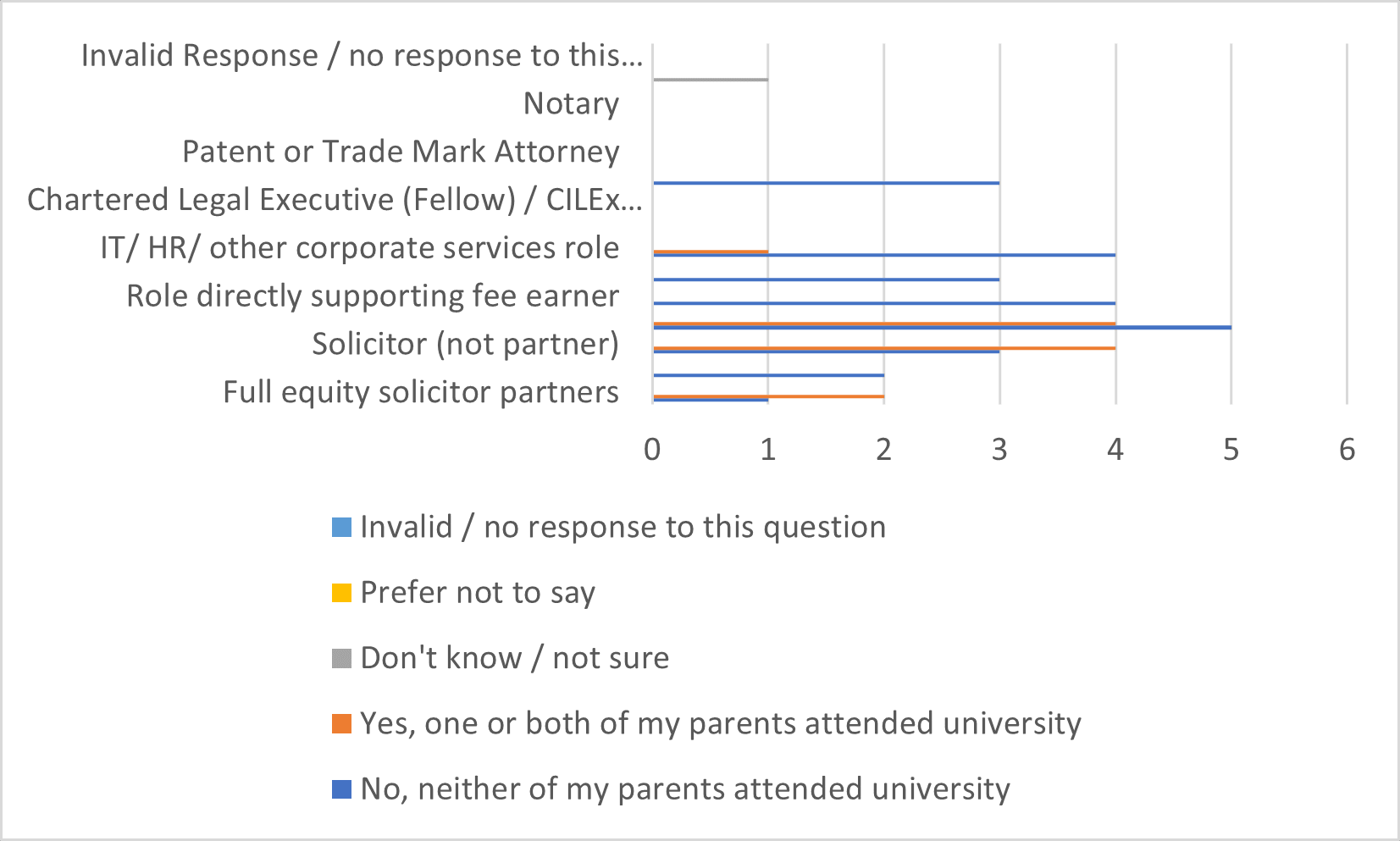Click the light blue Invalid legend swatch
This screenshot has height=841, width=1400.
(x=341, y=528)
